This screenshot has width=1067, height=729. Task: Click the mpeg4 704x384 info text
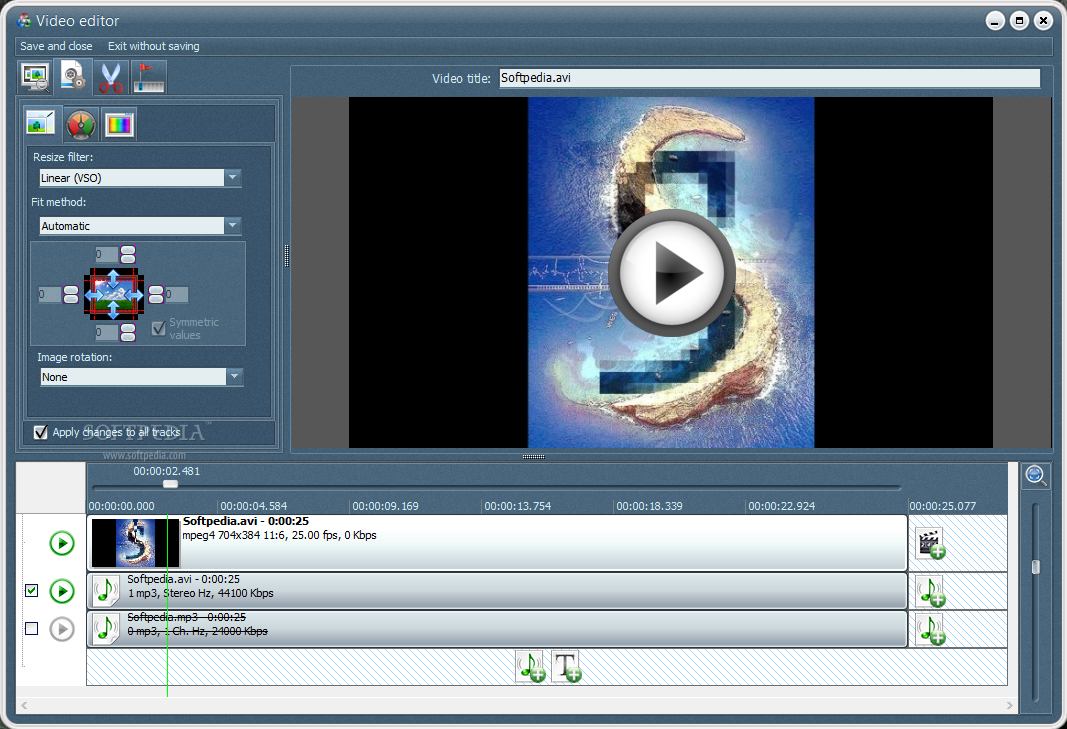tap(279, 535)
